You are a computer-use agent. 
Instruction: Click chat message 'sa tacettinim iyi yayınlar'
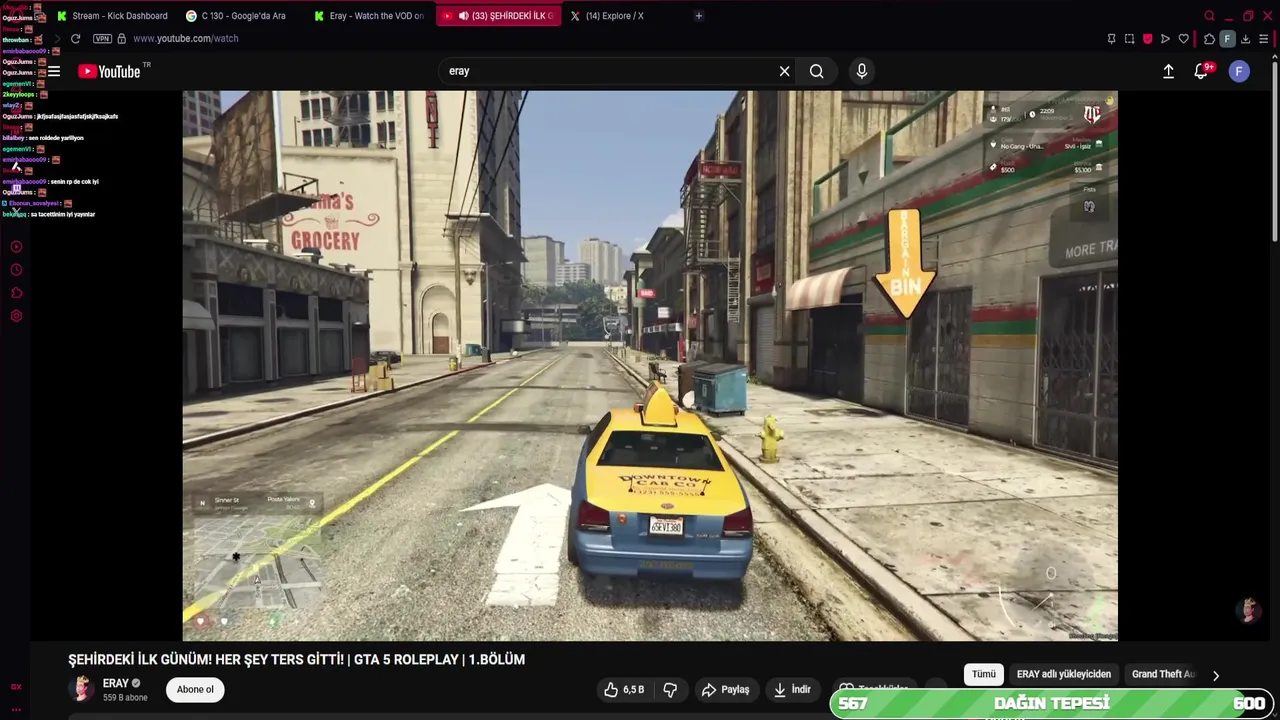pyautogui.click(x=62, y=214)
